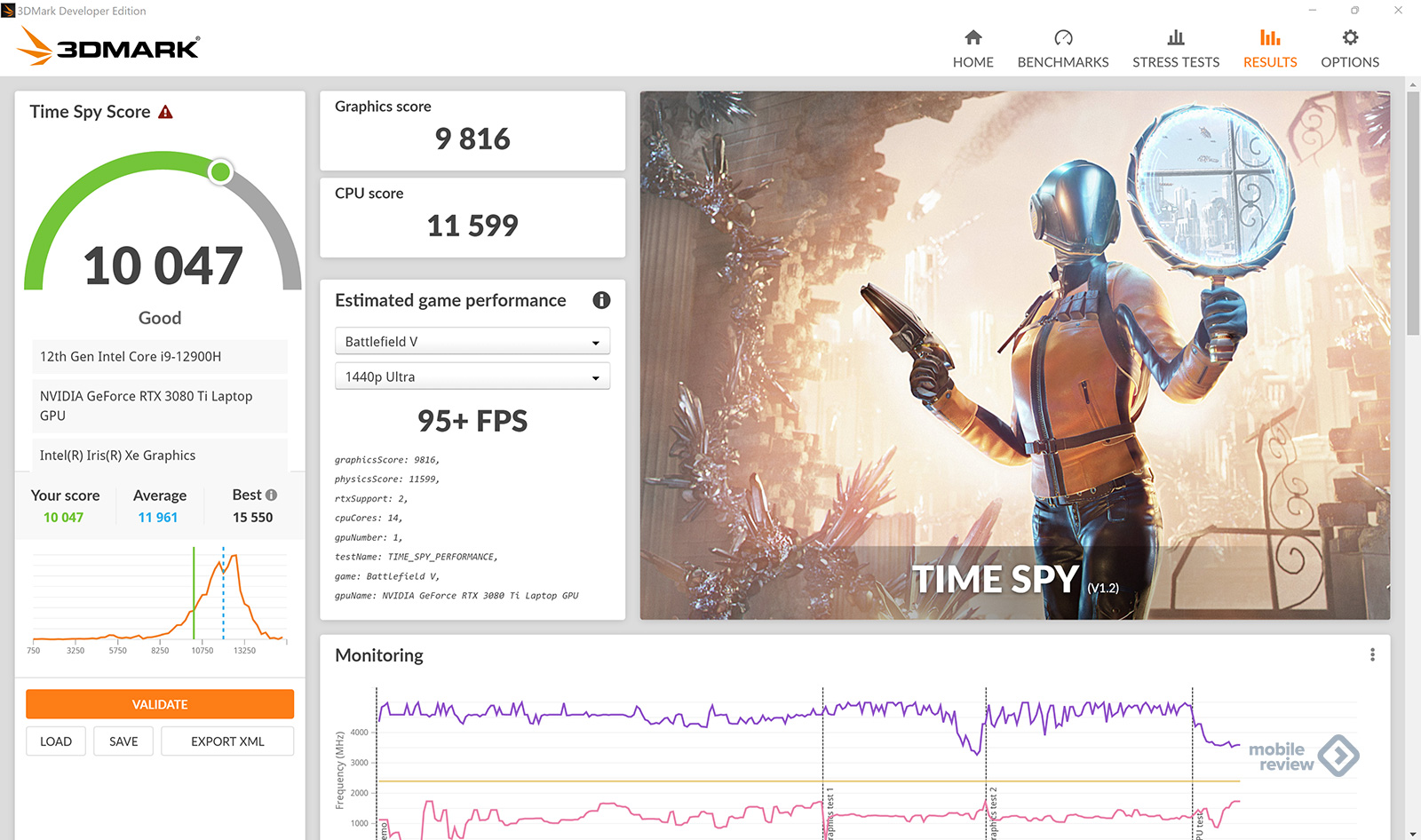This screenshot has width=1421, height=840.
Task: Select the HOME menu label
Action: [973, 62]
